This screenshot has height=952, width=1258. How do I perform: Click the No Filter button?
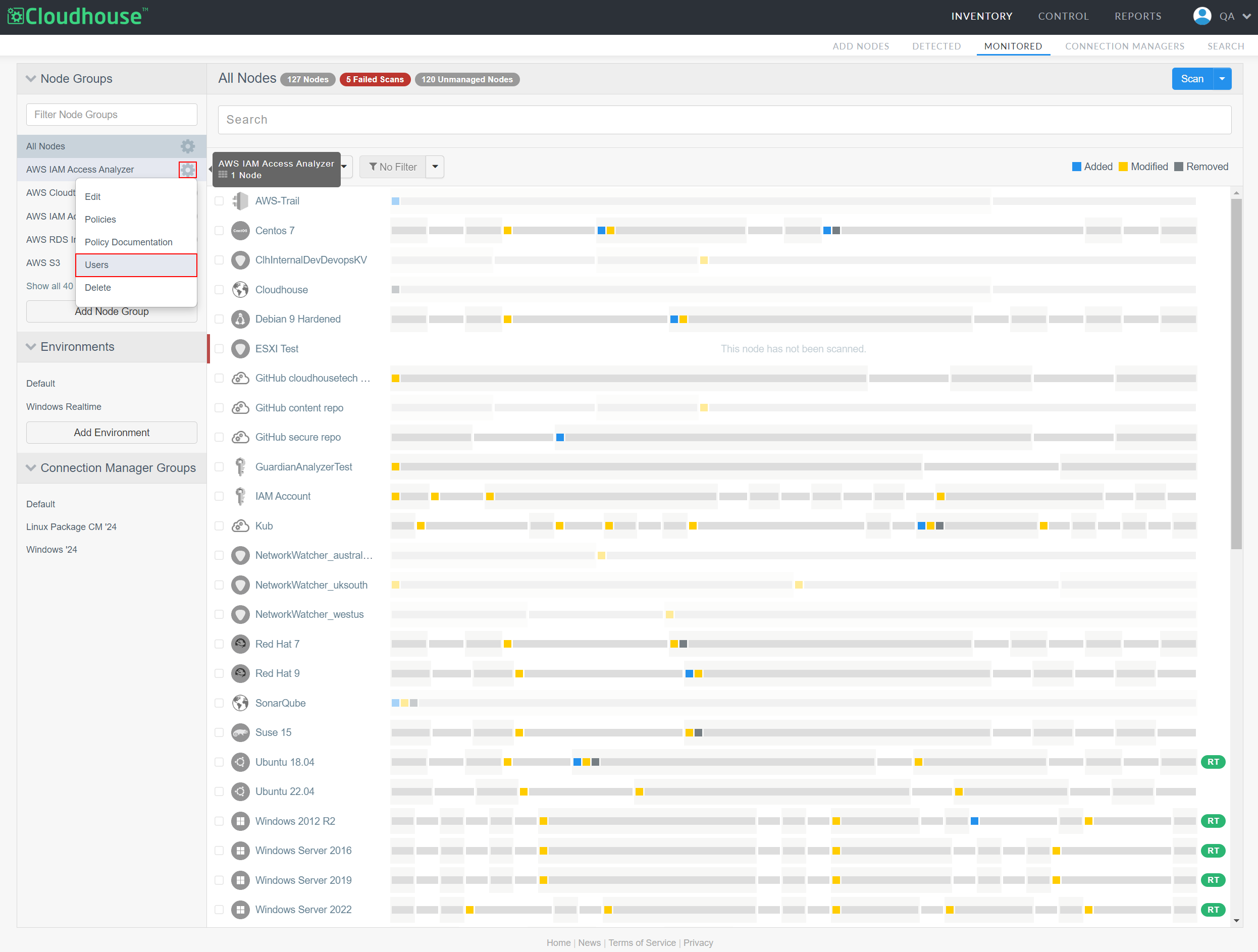(393, 167)
